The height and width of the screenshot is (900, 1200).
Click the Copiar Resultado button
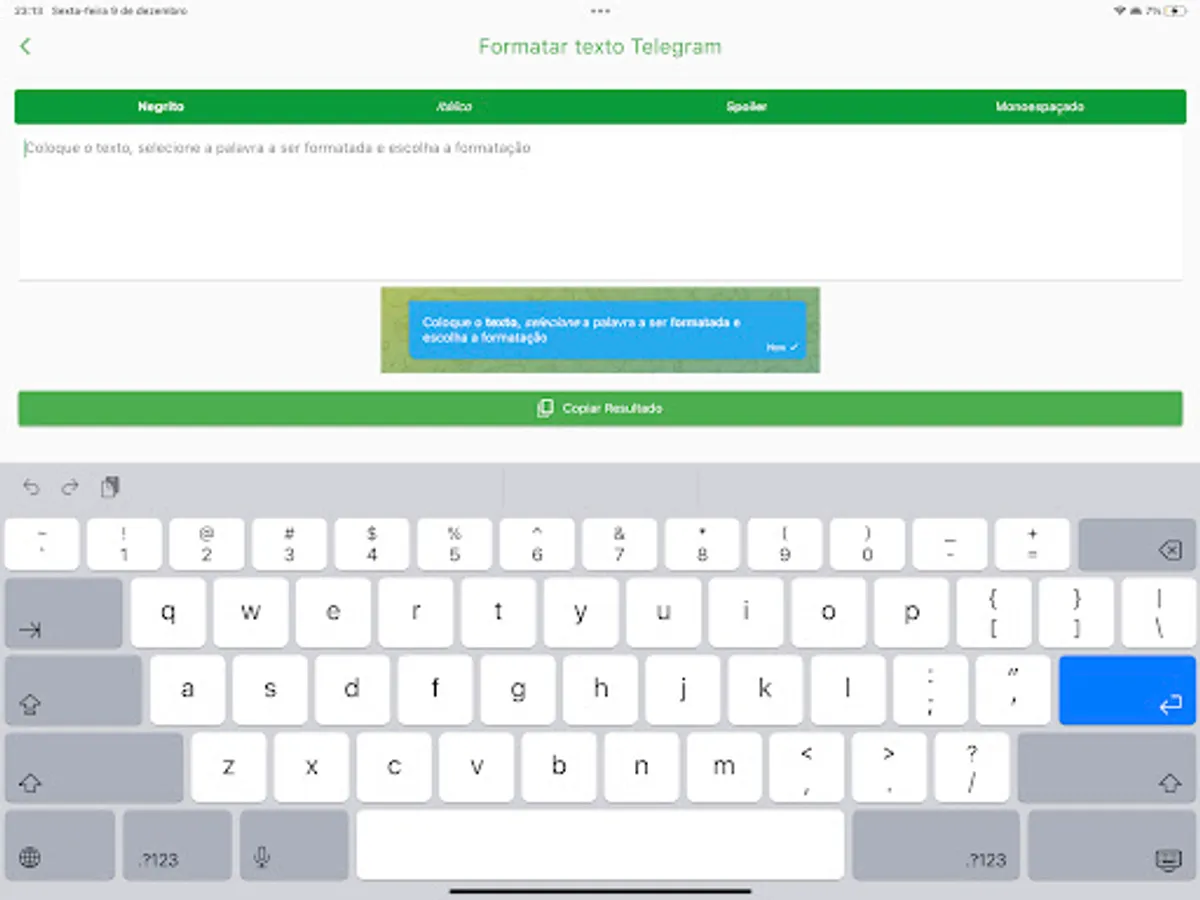pos(600,408)
